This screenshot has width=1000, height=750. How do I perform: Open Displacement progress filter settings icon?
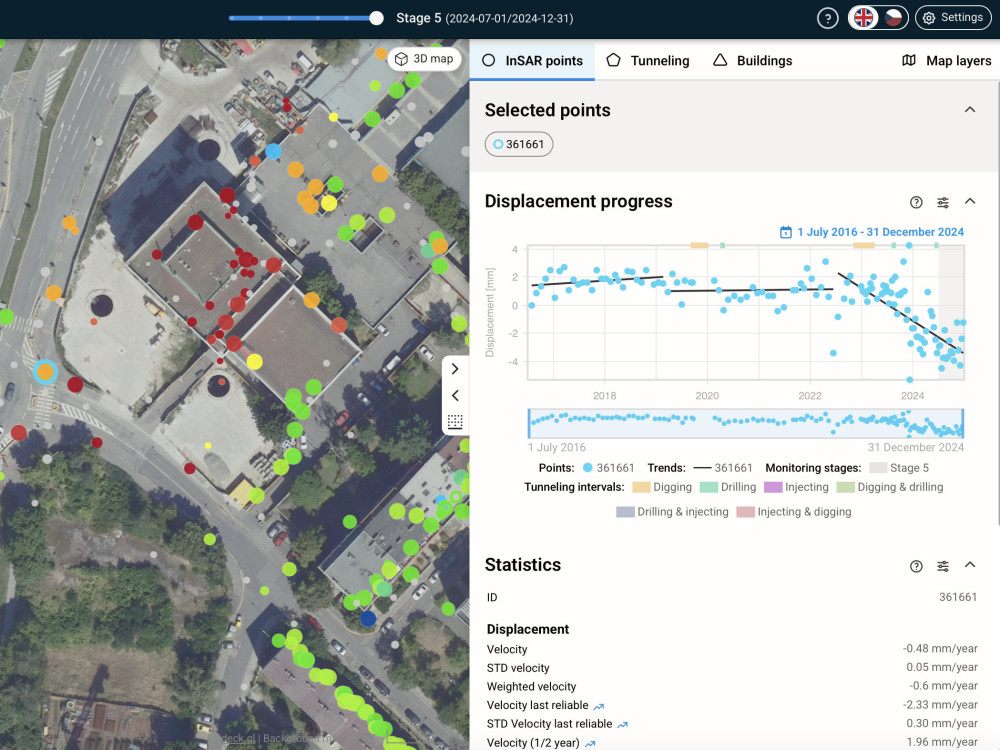pos(943,202)
